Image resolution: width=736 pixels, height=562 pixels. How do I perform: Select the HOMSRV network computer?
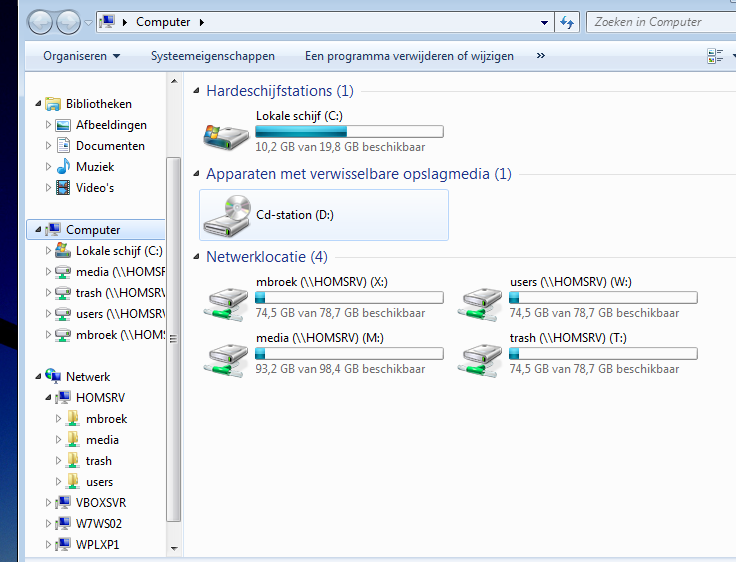(100, 398)
